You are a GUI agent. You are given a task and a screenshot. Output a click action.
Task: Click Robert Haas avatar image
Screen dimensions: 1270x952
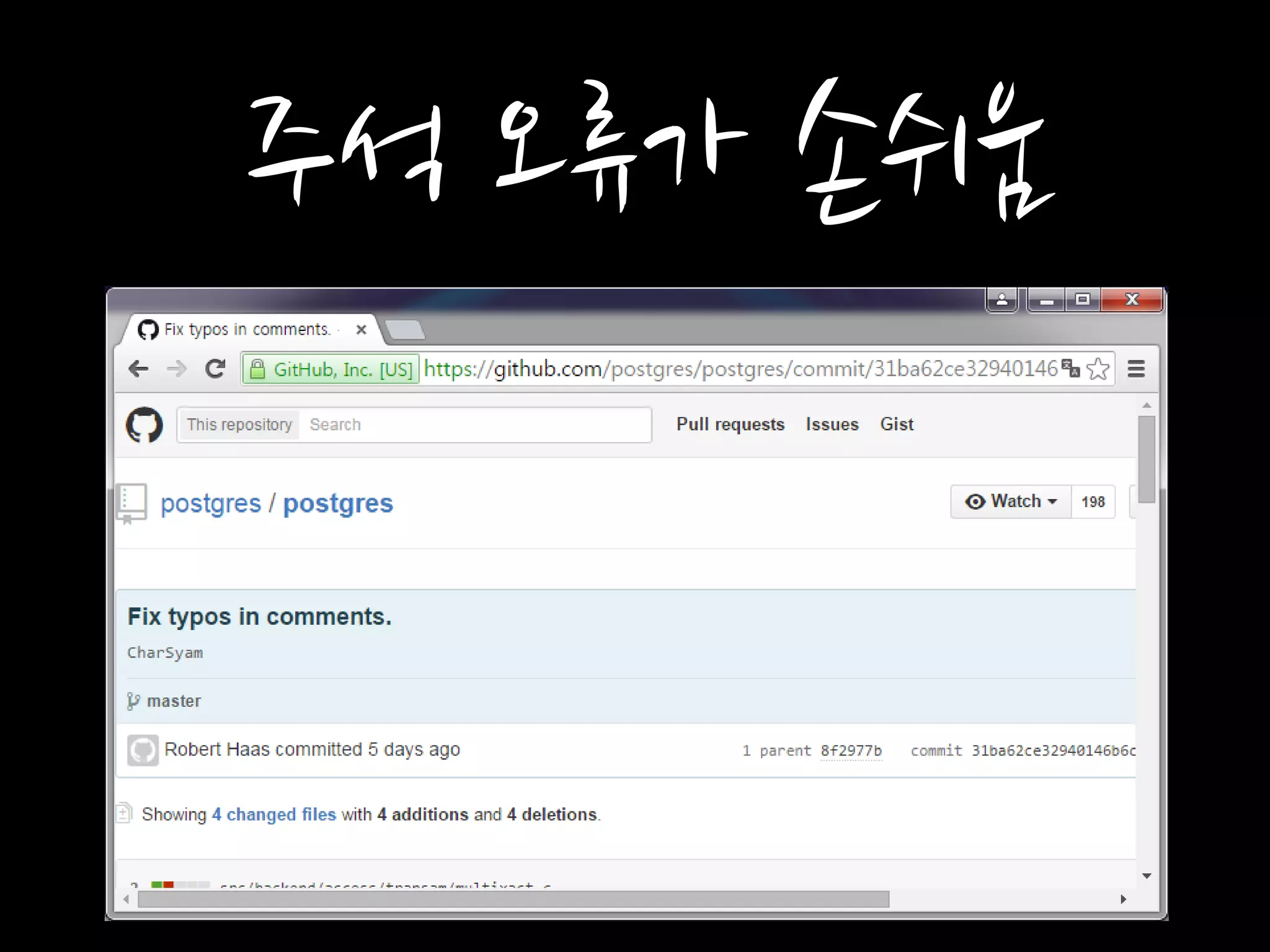143,751
